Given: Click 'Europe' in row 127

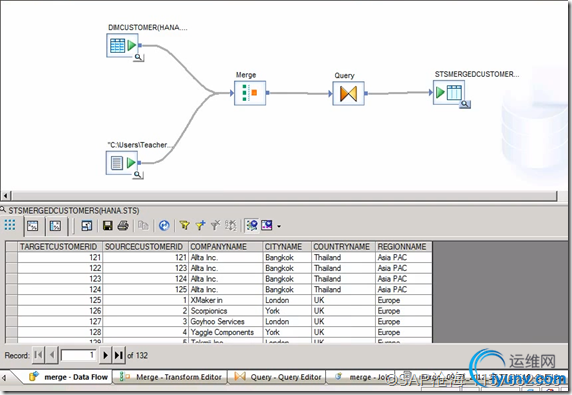Looking at the screenshot, I should pos(404,321).
